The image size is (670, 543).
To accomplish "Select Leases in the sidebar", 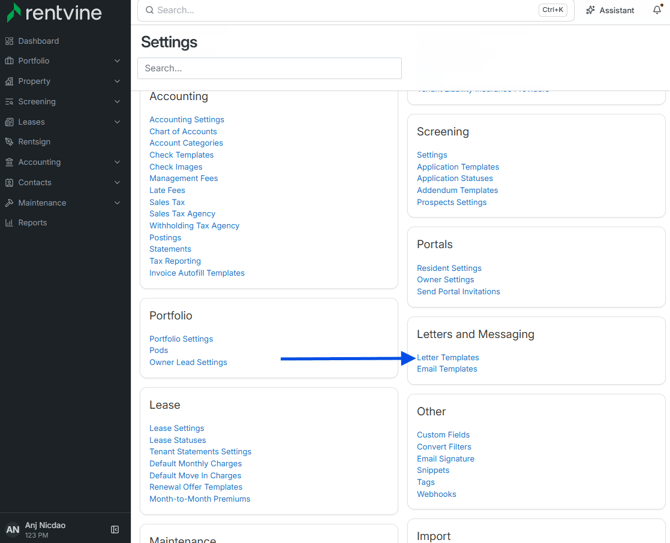I will pyautogui.click(x=31, y=122).
